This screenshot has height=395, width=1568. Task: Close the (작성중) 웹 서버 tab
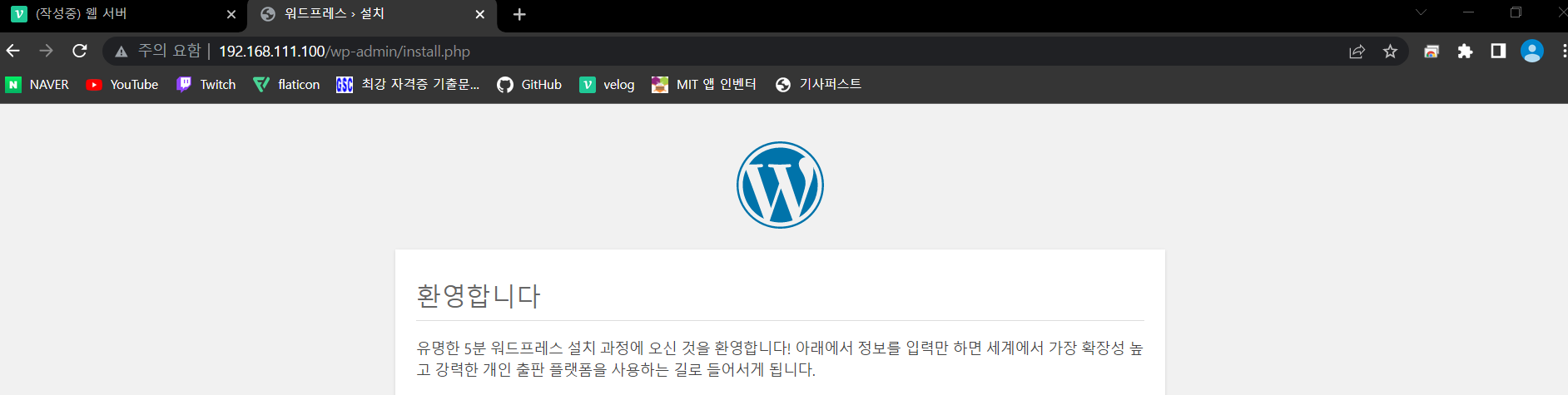[x=231, y=14]
